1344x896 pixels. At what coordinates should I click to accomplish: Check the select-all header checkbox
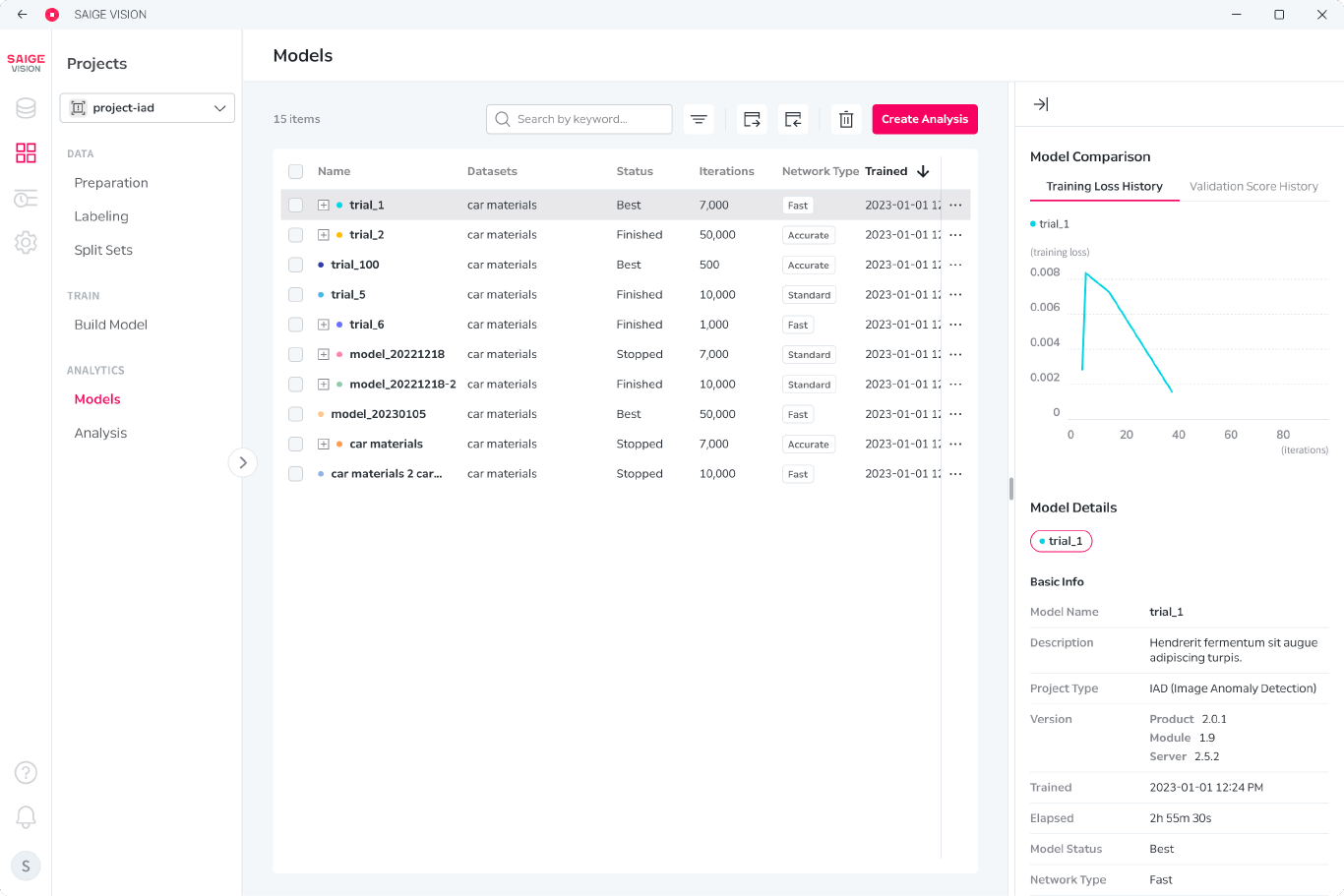295,171
